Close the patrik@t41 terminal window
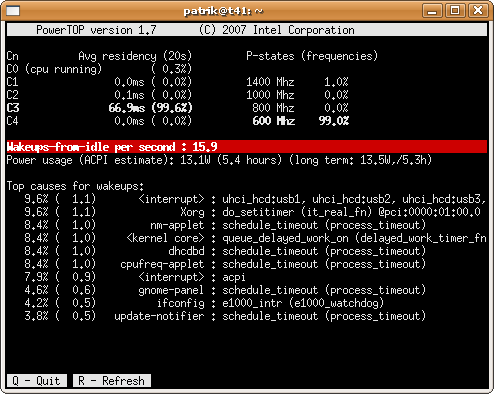 (x=478, y=11)
